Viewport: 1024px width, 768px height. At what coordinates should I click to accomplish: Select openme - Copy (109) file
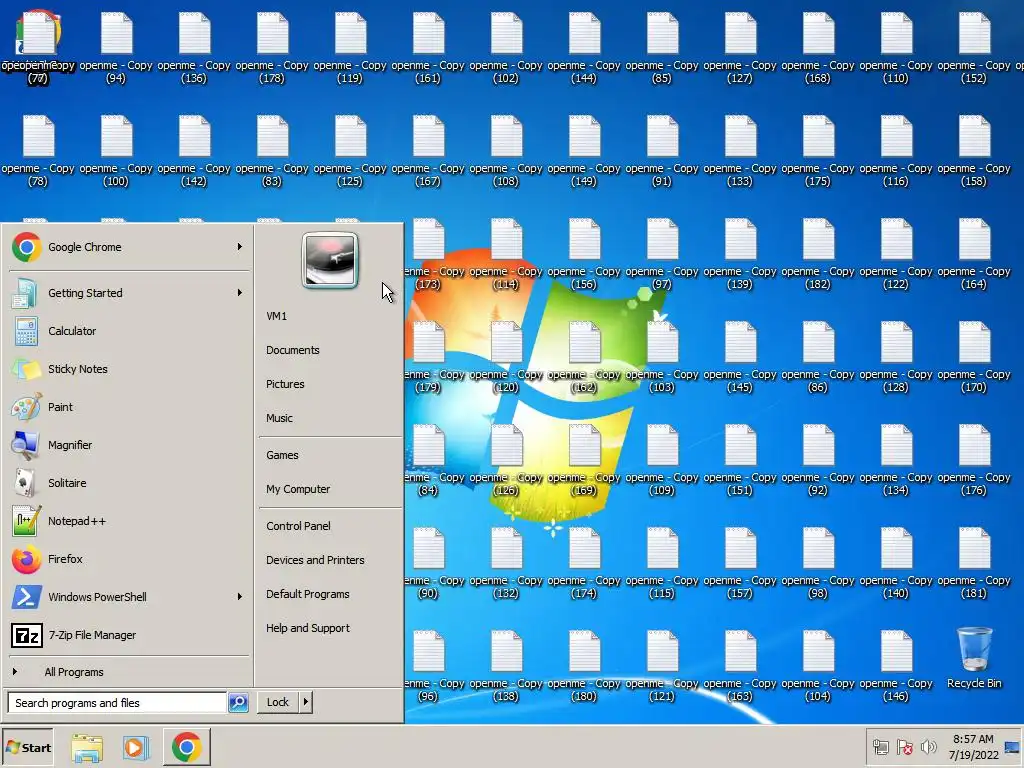pos(662,460)
